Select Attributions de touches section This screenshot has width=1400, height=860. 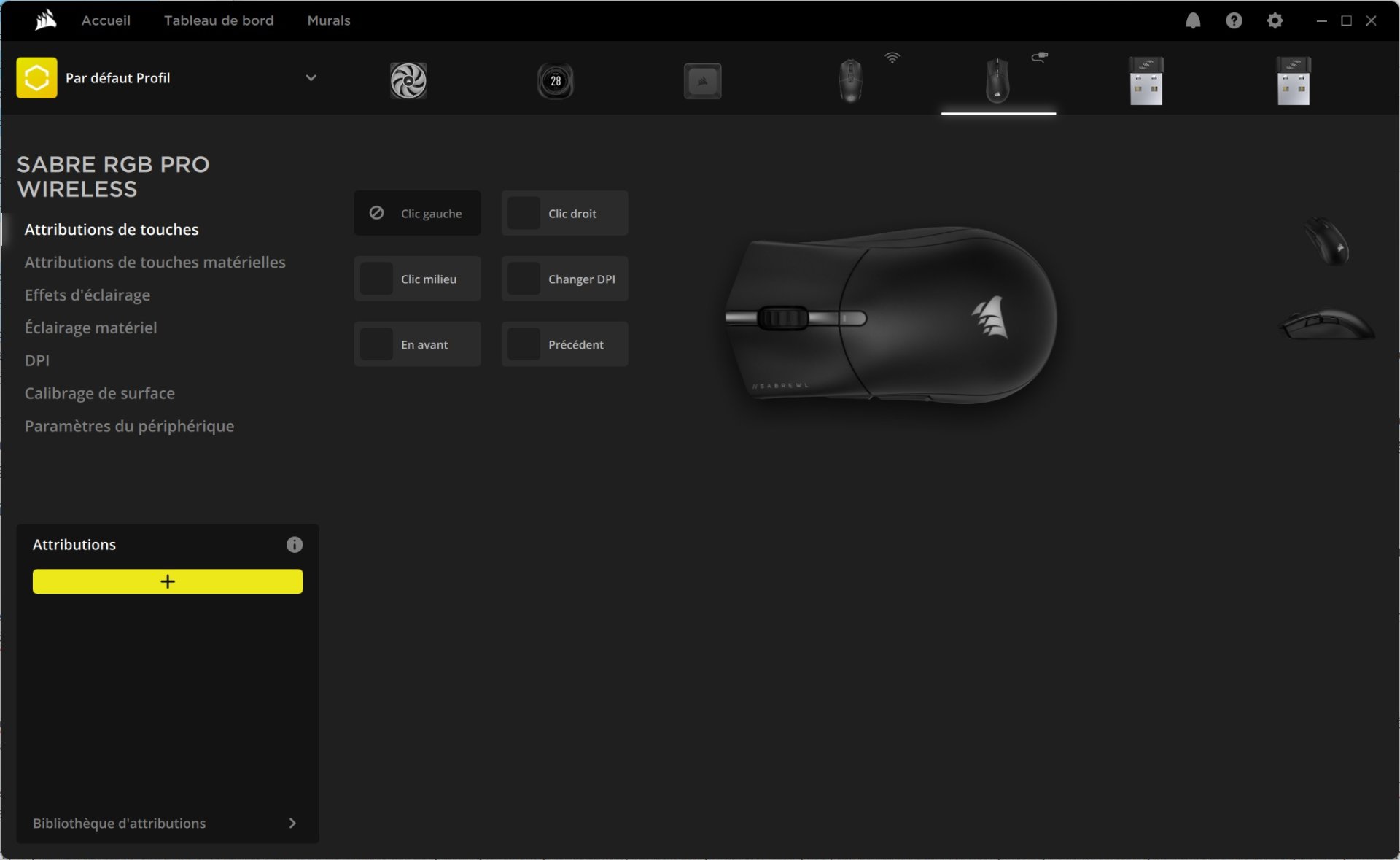click(112, 229)
